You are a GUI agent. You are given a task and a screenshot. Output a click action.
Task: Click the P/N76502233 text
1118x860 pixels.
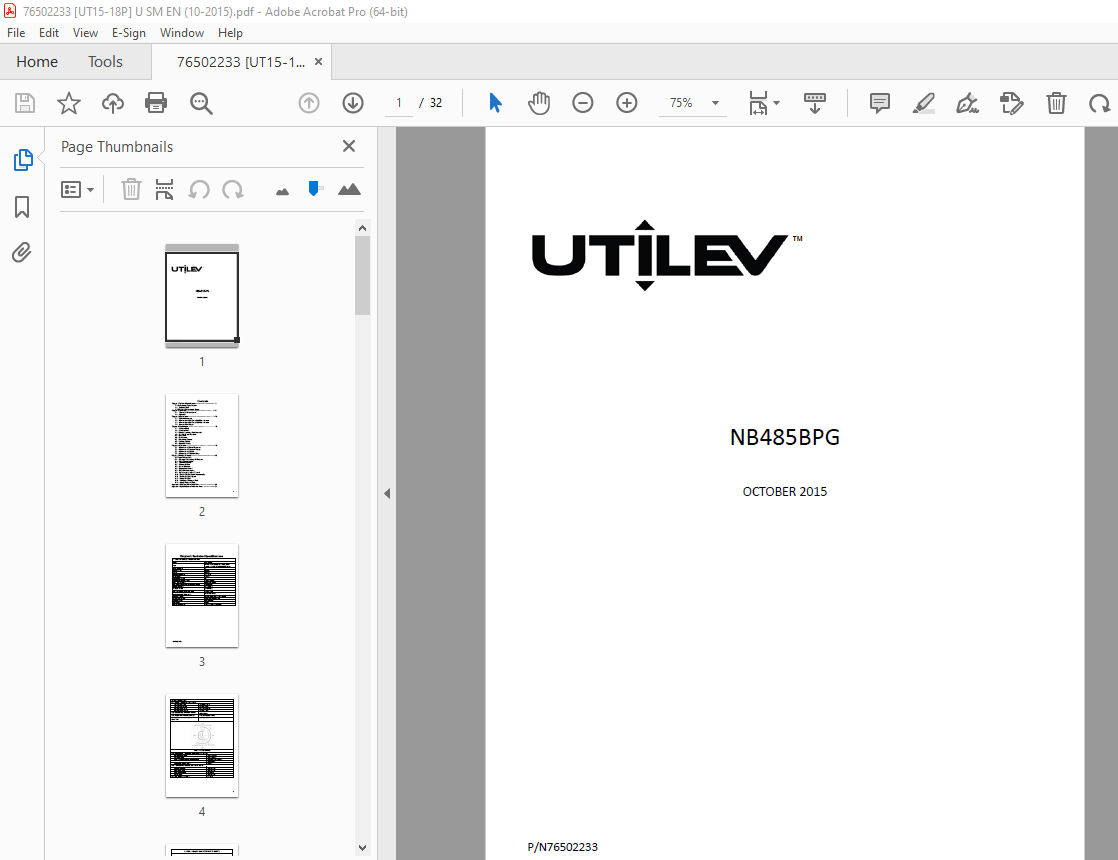563,847
